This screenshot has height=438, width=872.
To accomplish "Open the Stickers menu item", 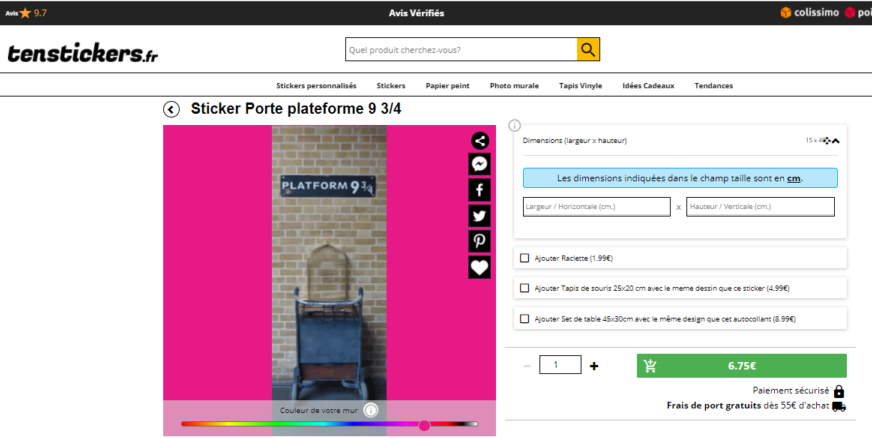I will (391, 86).
